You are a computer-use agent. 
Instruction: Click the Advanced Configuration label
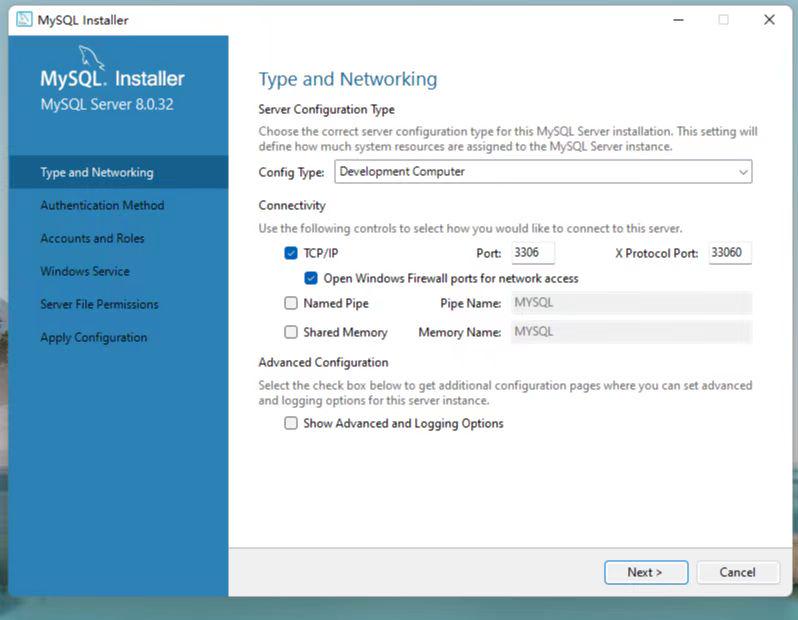pyautogui.click(x=323, y=362)
